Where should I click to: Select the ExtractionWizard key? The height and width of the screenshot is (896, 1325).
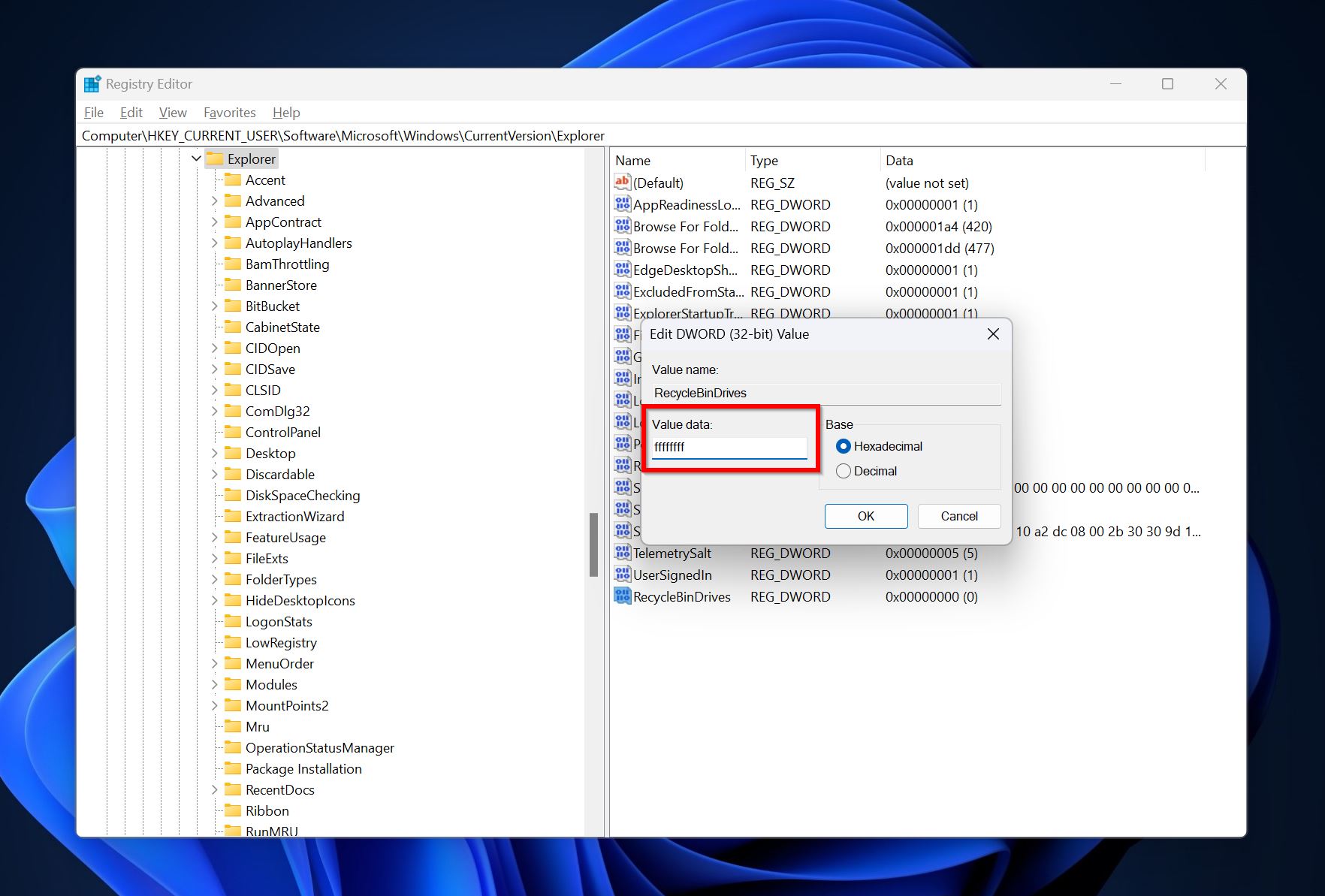coord(294,516)
